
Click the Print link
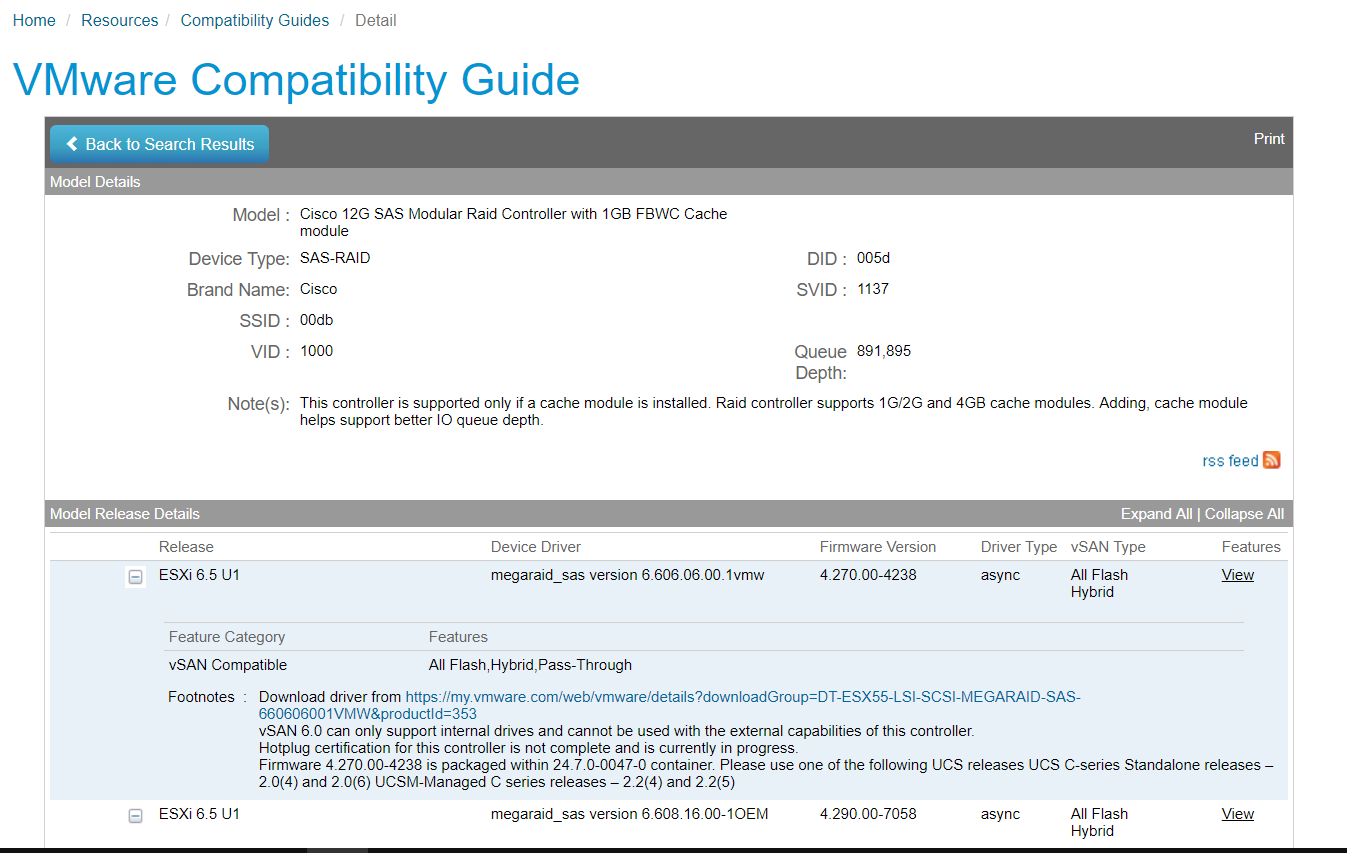(x=1269, y=139)
